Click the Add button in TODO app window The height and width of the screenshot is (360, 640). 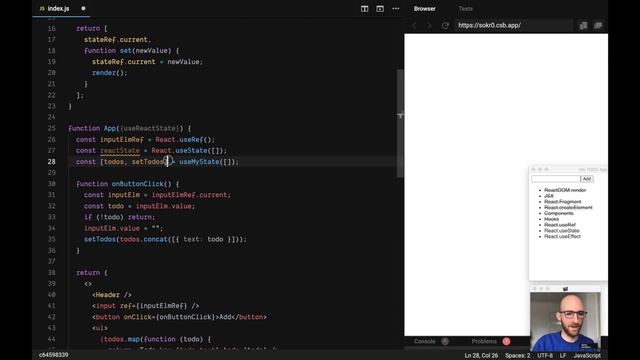[587, 179]
